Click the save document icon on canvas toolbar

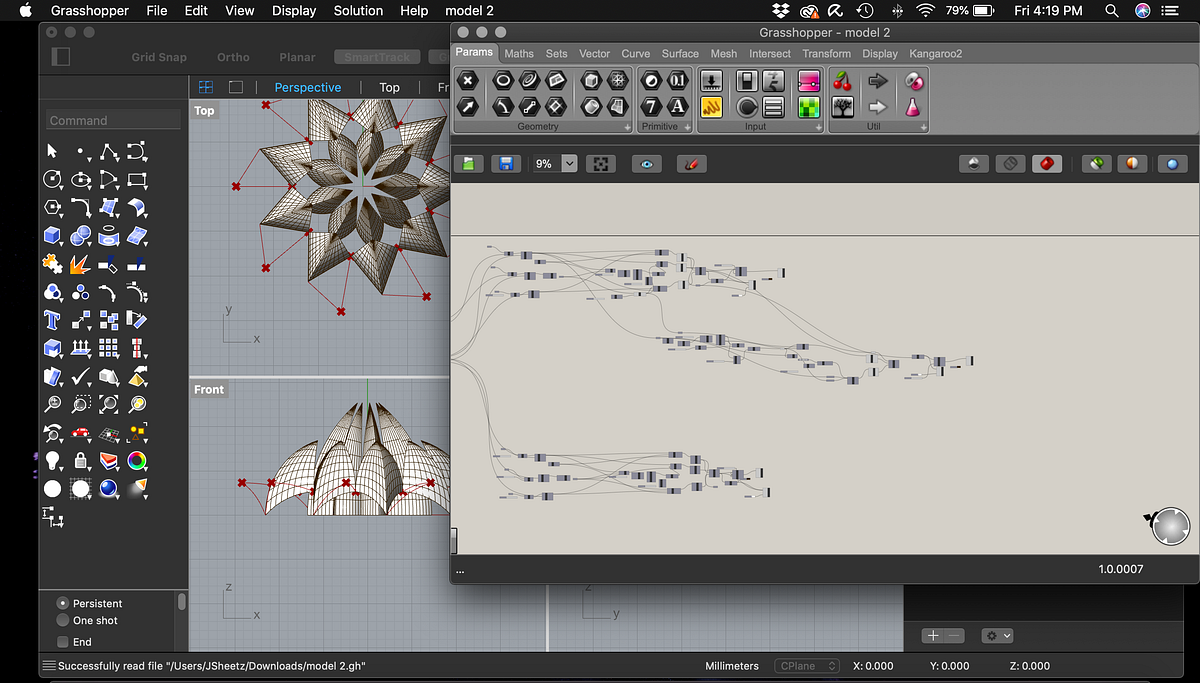507,163
